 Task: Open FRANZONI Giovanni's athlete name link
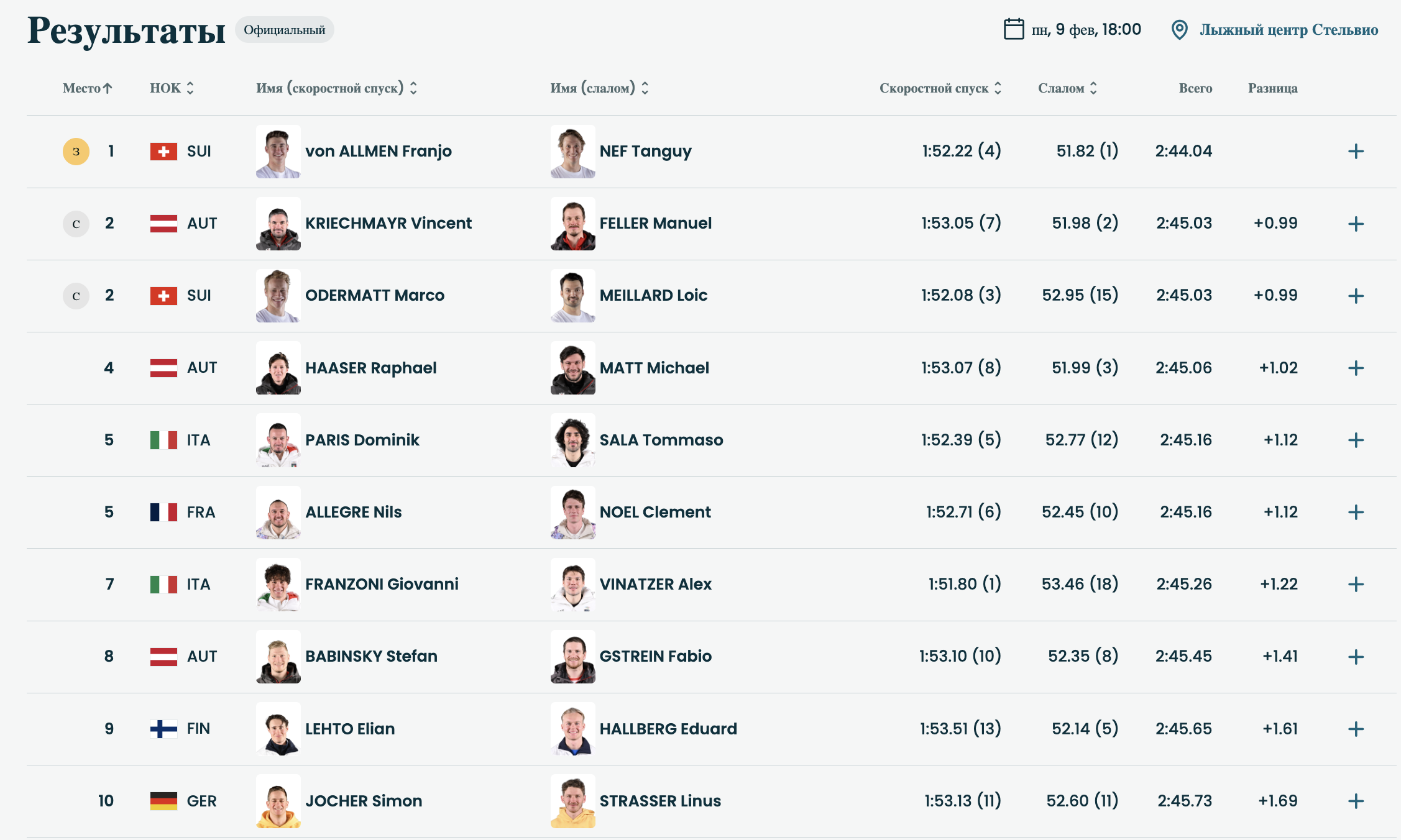coord(382,585)
